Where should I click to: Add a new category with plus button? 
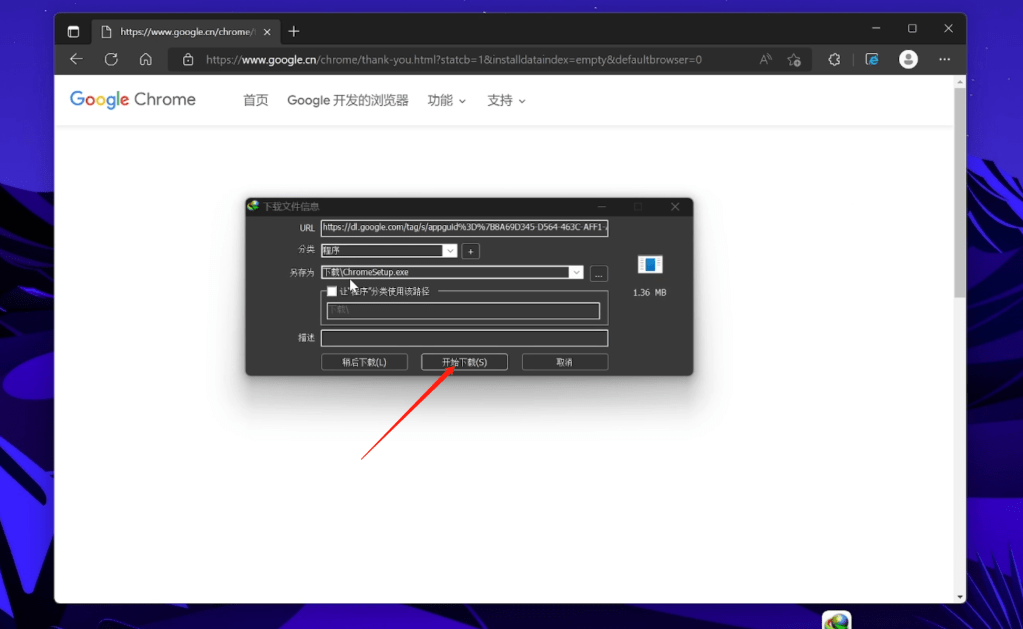470,251
